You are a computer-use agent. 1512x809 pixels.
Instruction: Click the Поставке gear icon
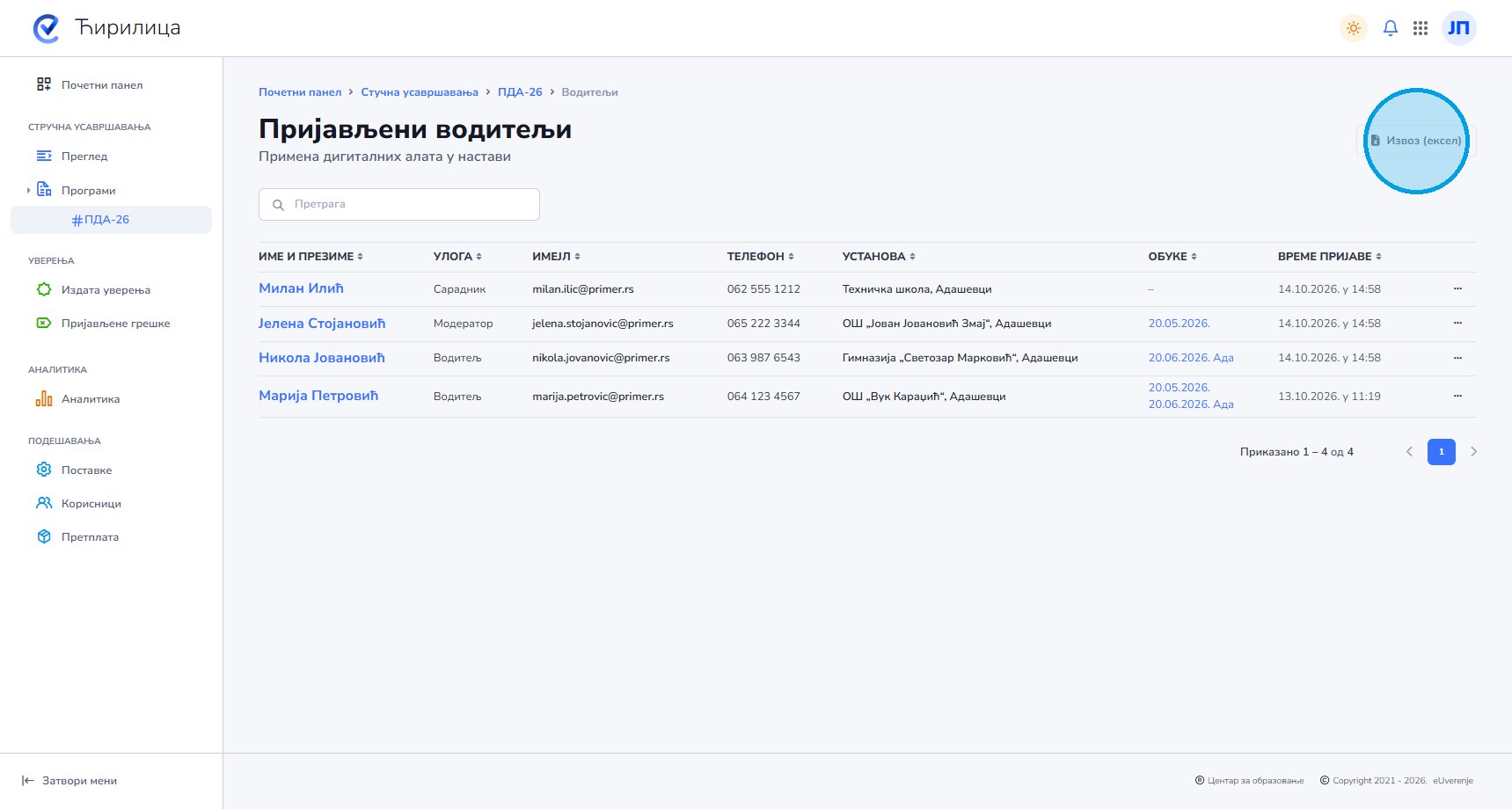click(x=44, y=470)
